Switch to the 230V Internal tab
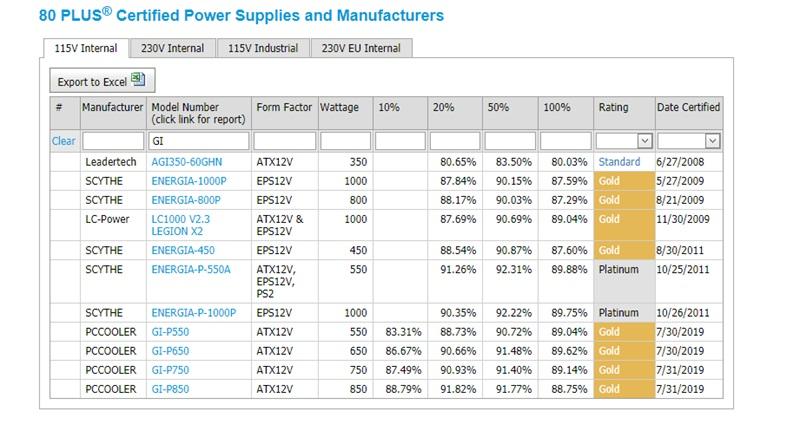This screenshot has height=431, width=800. coord(172,48)
